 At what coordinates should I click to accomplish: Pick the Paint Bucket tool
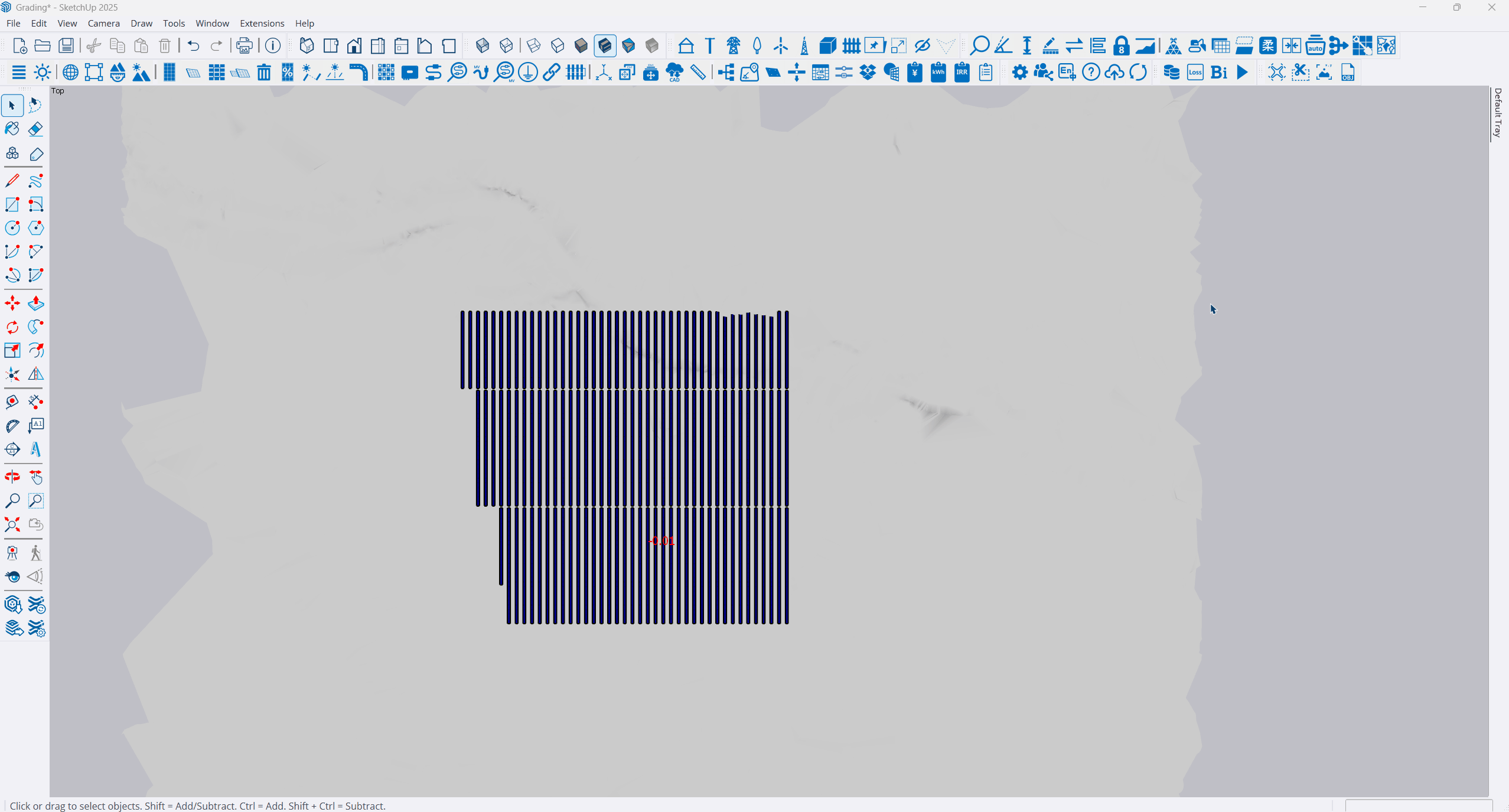(x=12, y=129)
